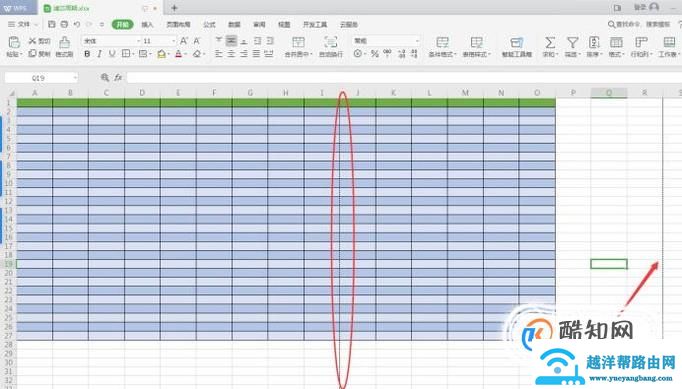Image resolution: width=682 pixels, height=389 pixels.
Task: Open the 视图 (View) tab
Action: (284, 24)
